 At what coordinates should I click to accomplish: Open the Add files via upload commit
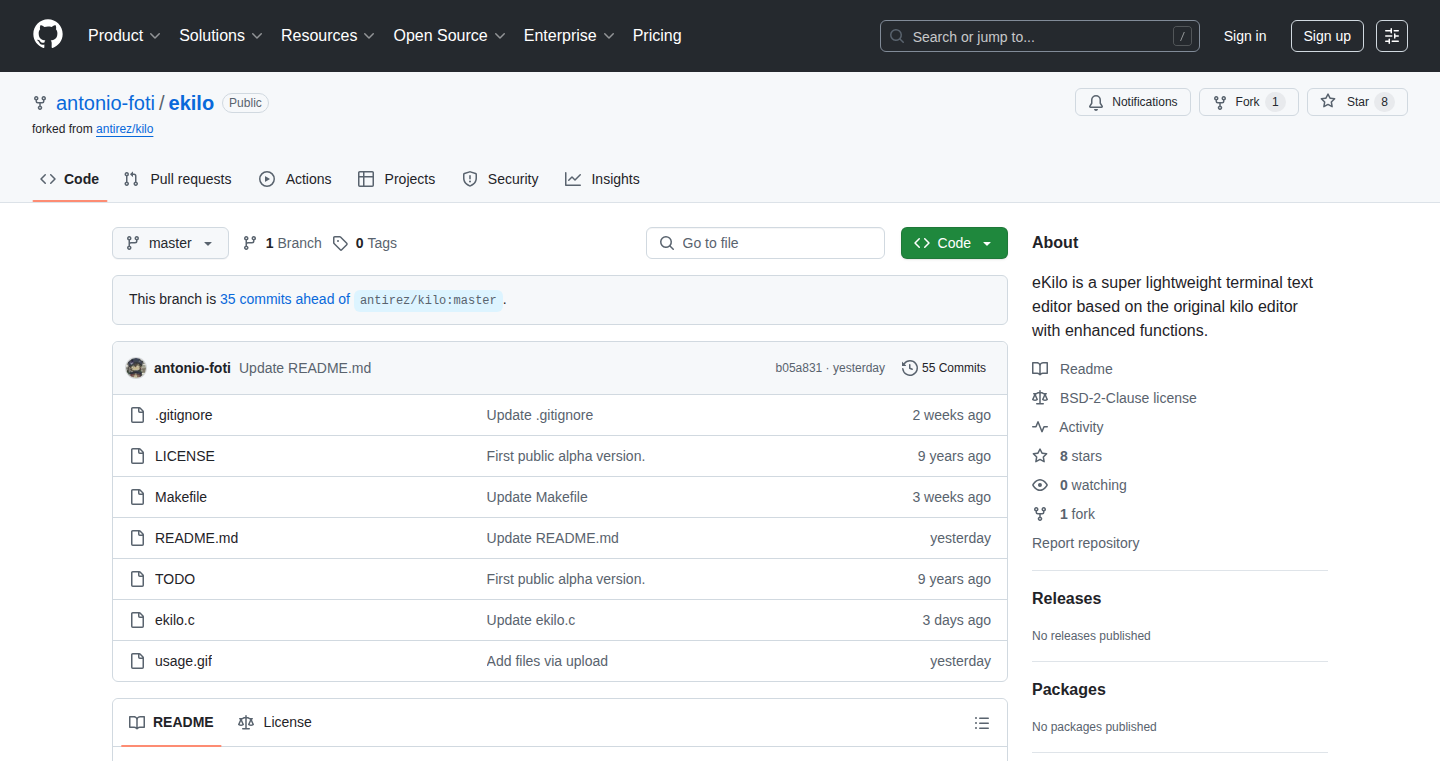547,661
